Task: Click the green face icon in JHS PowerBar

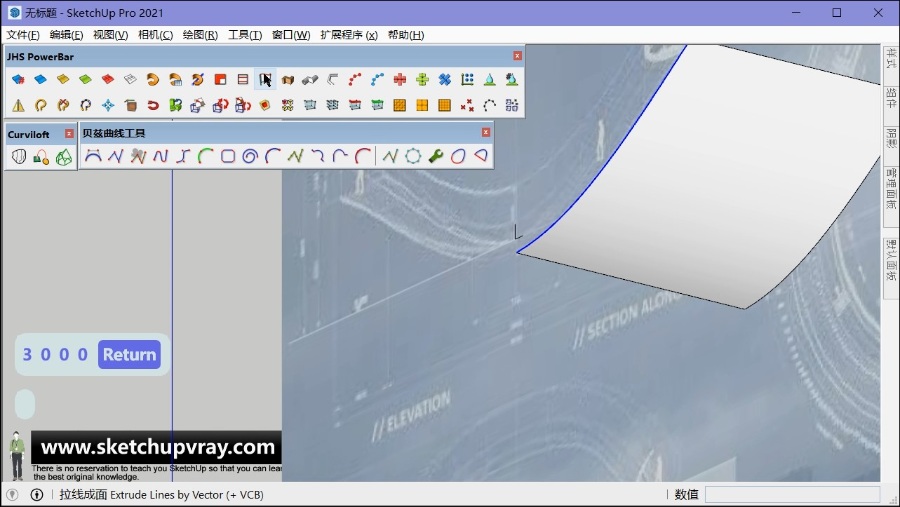Action: [x=85, y=79]
